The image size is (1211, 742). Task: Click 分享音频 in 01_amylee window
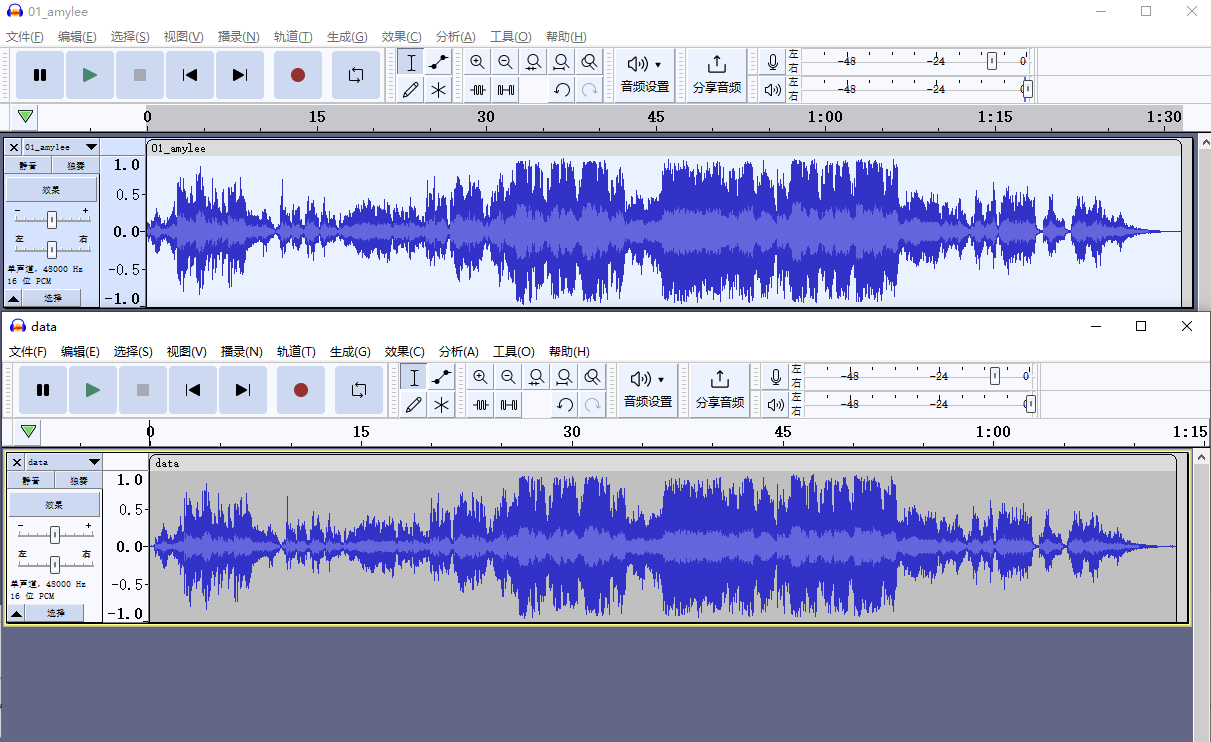(717, 75)
